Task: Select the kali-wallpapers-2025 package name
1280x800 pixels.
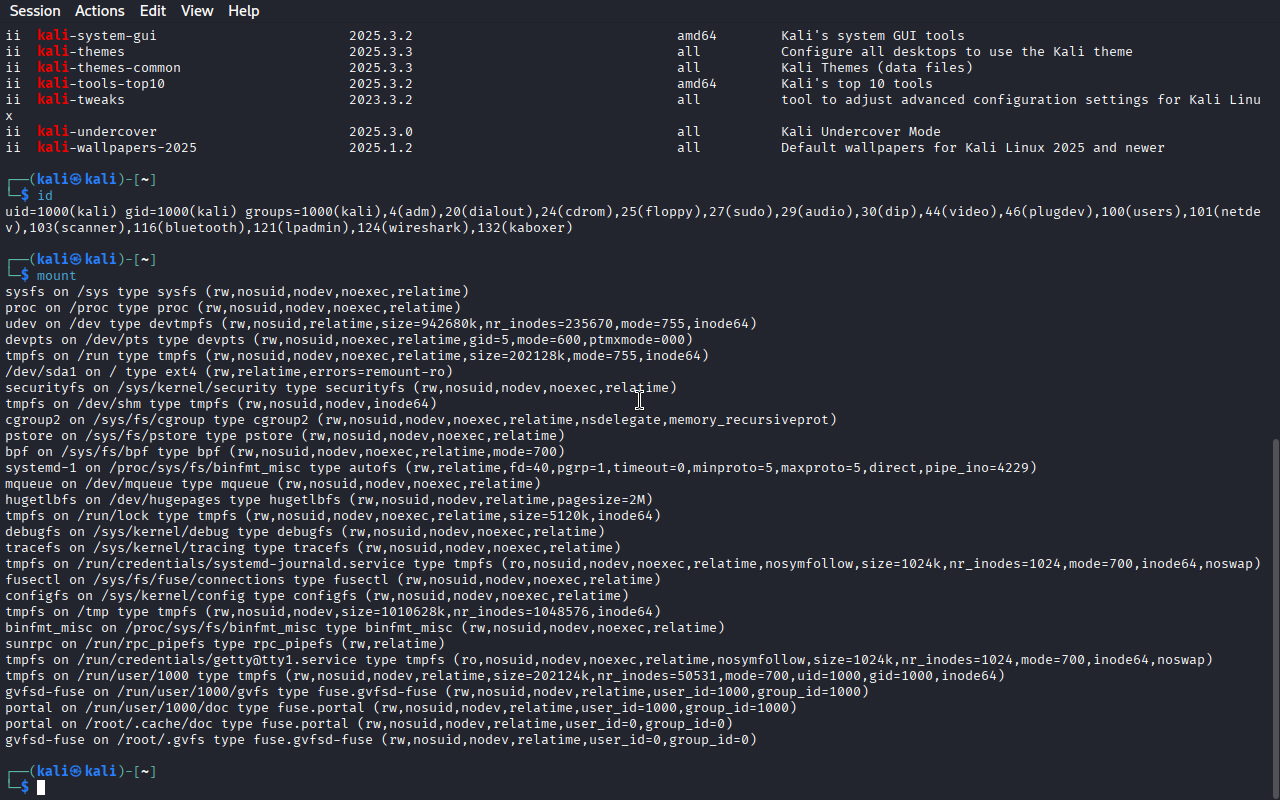Action: coord(117,148)
